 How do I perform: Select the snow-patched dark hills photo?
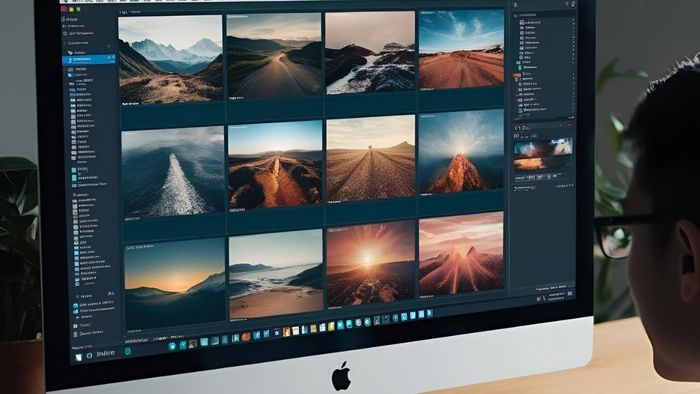pos(371,53)
